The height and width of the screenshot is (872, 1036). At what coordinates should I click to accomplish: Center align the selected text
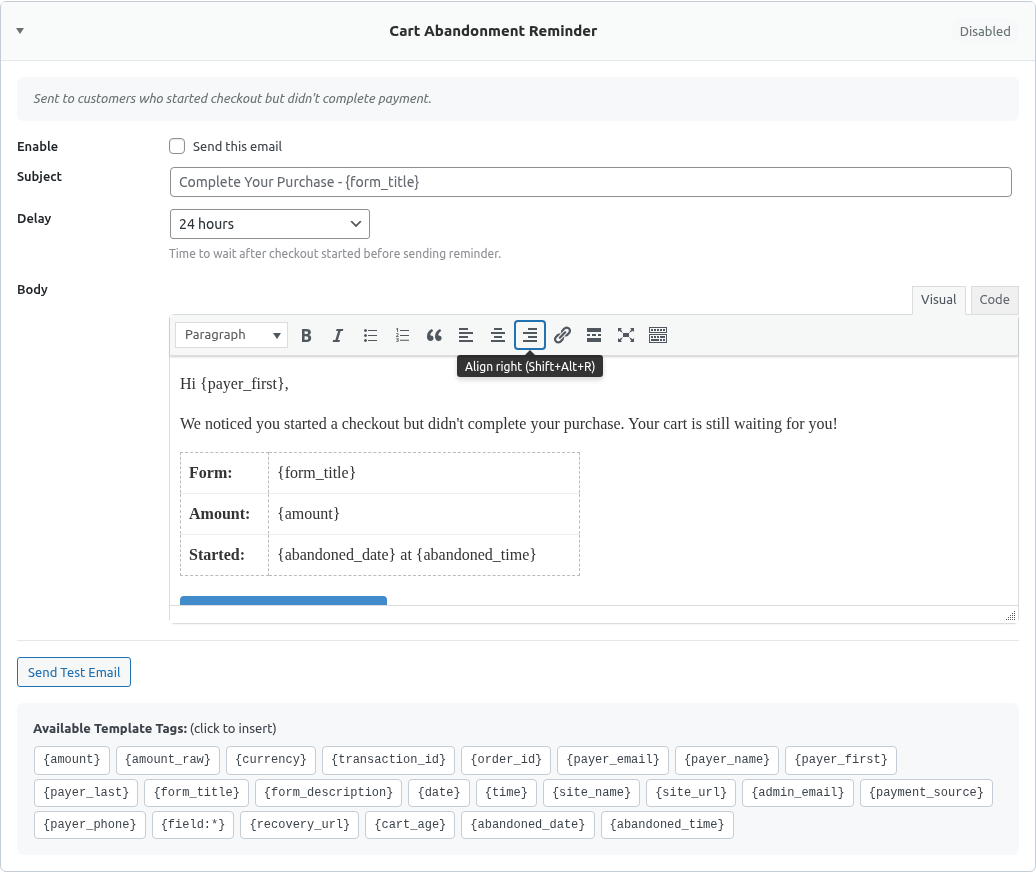pyautogui.click(x=497, y=335)
